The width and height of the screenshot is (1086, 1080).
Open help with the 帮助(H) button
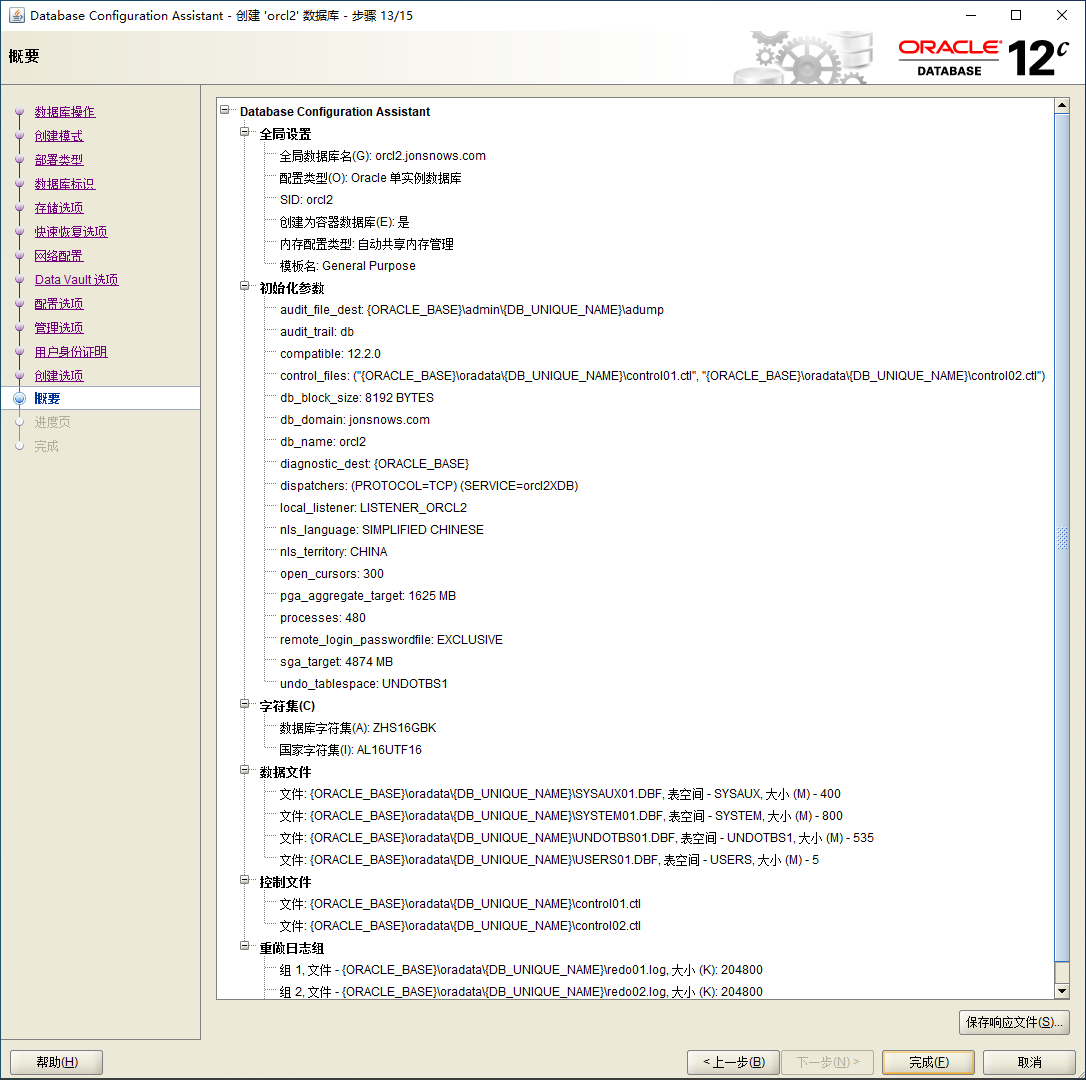56,1062
